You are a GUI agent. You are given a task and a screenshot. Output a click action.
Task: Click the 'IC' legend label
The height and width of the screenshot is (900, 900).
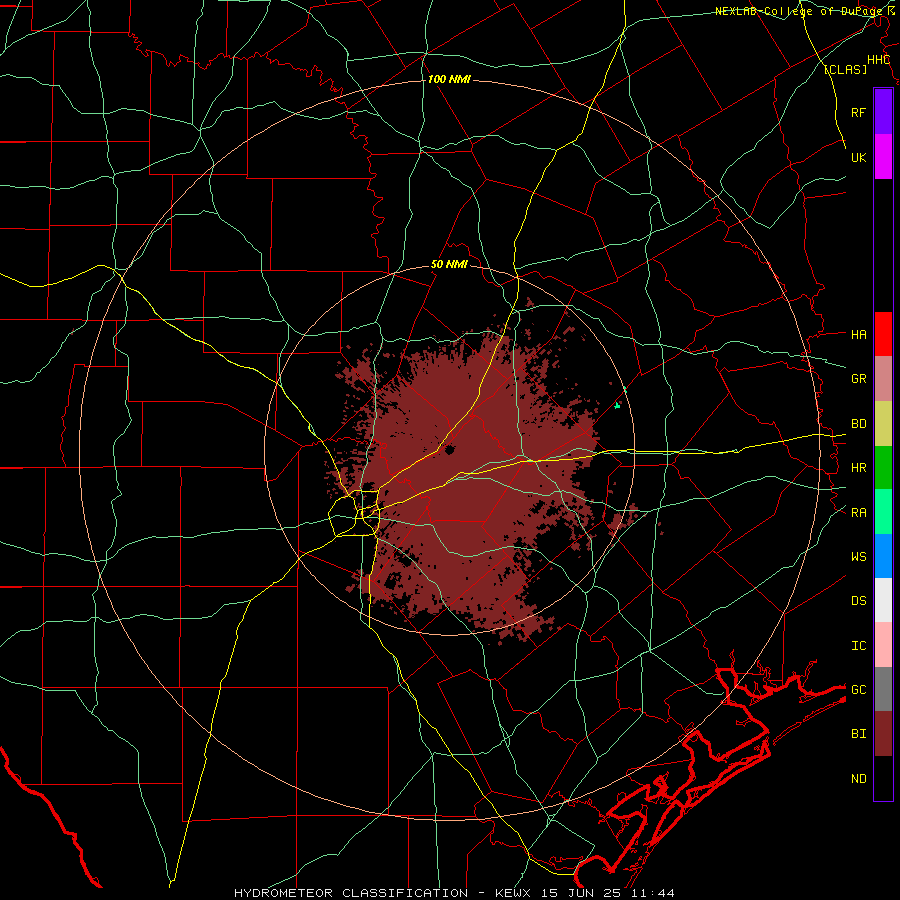click(x=858, y=646)
